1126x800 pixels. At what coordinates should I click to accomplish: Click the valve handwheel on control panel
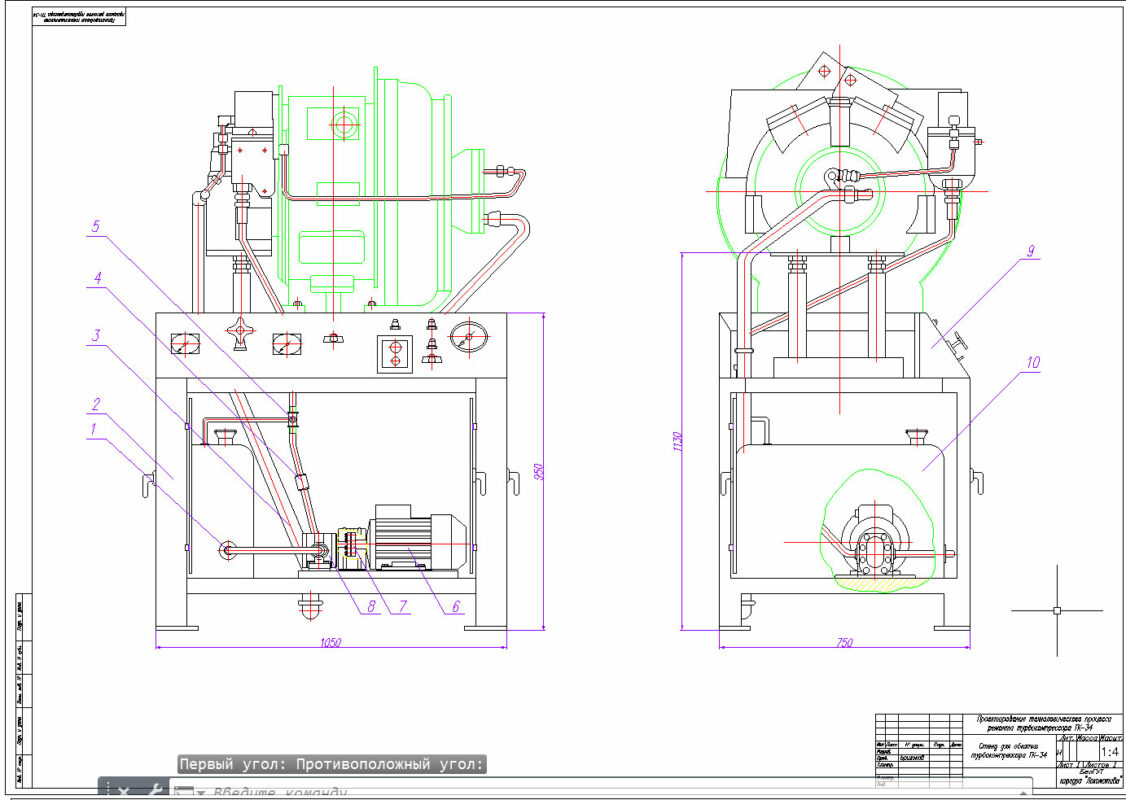pos(239,331)
